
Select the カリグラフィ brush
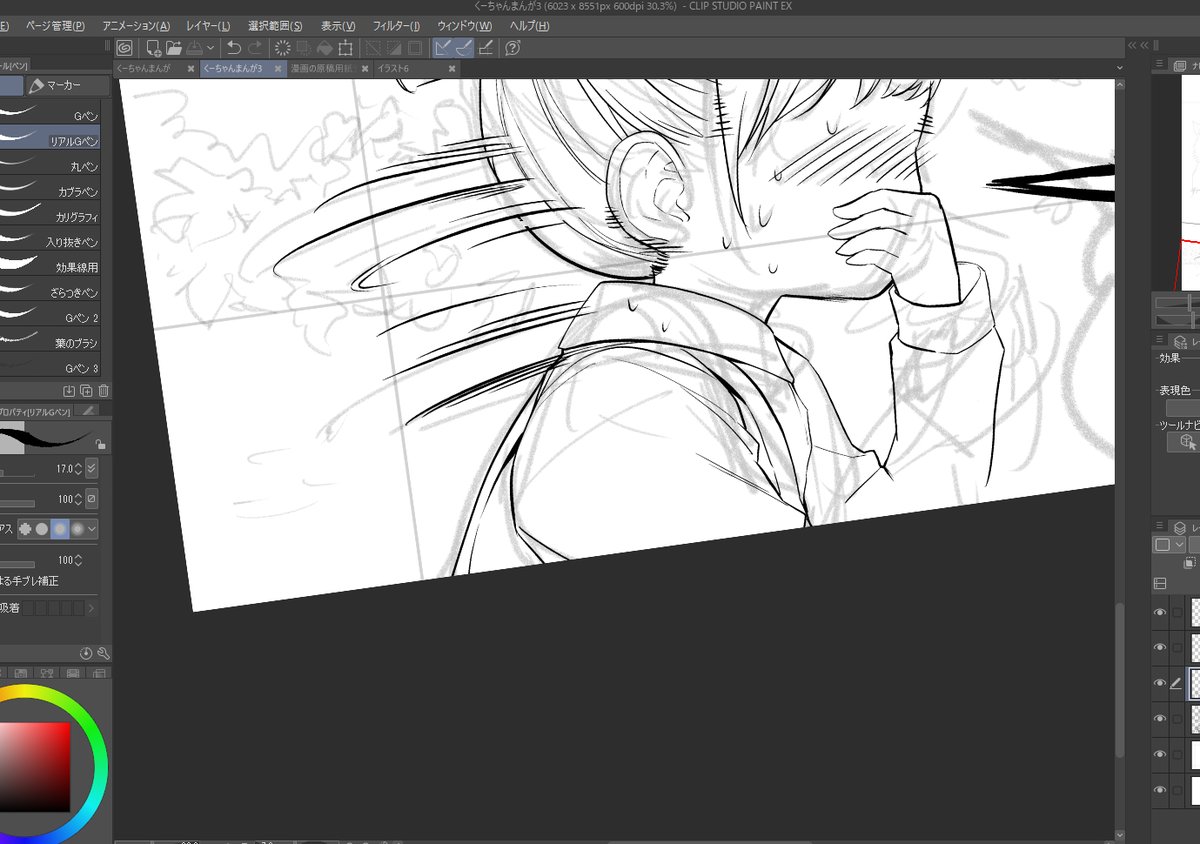(50, 216)
